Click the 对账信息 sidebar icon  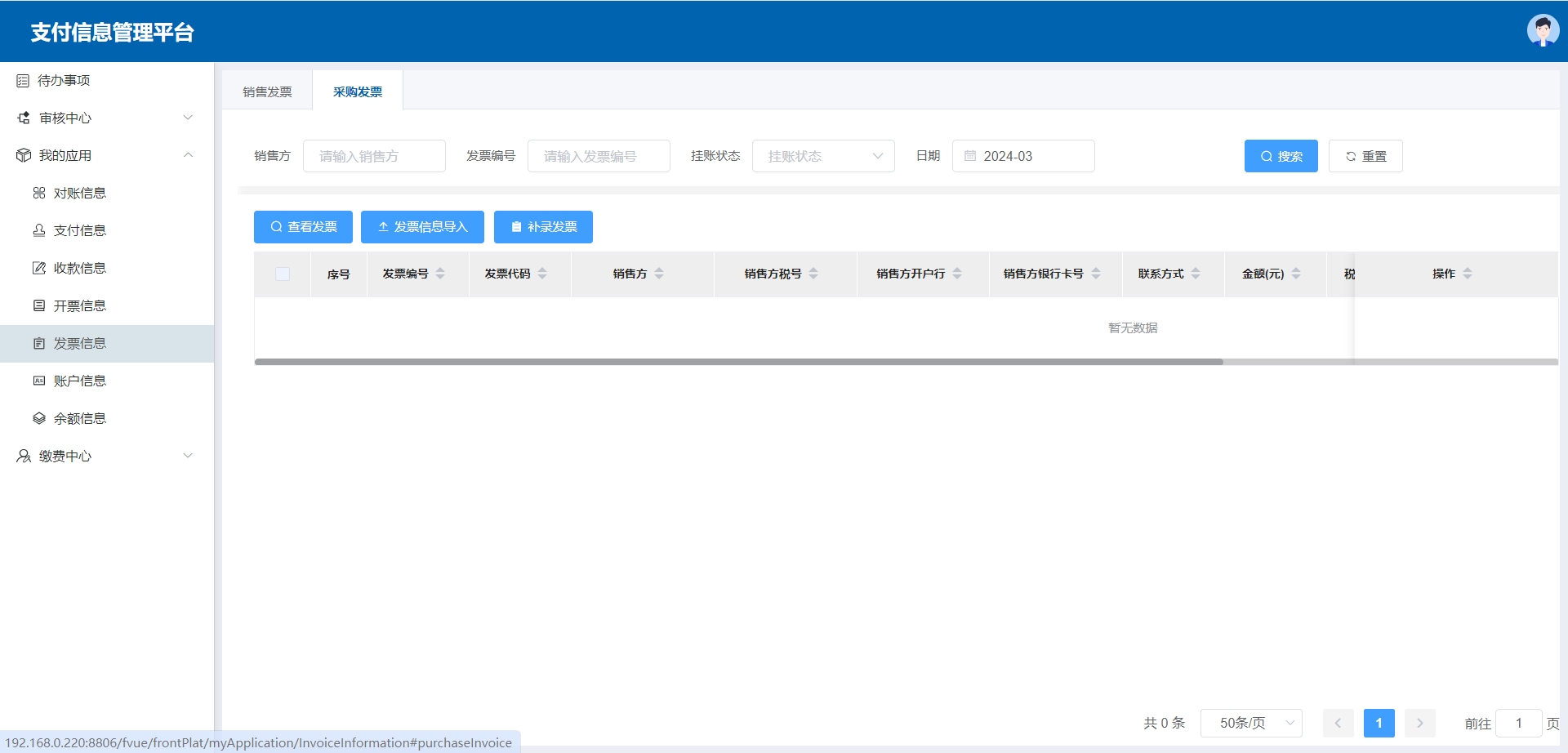[39, 194]
